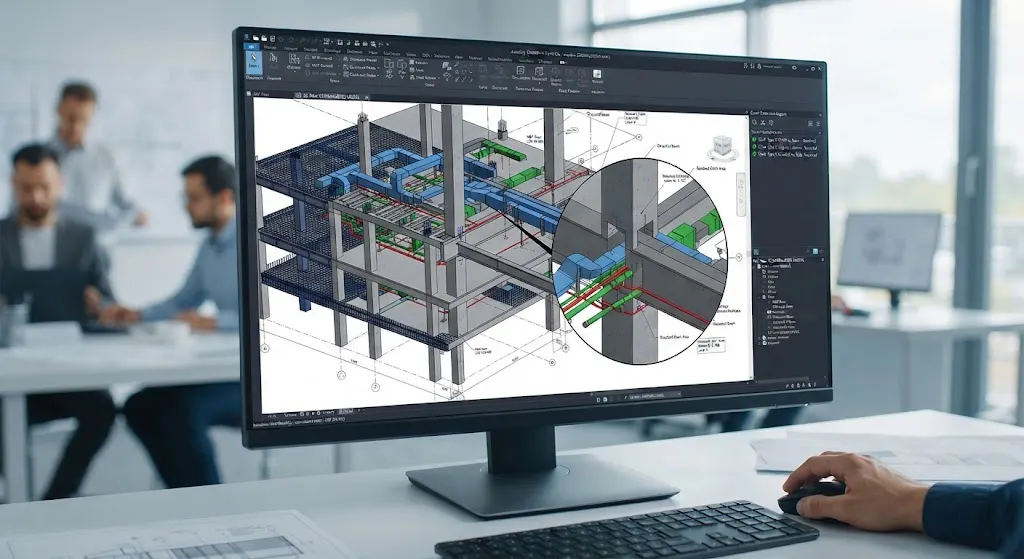1024x559 pixels.
Task: Open the settings gear icon in title bar
Action: [794, 67]
